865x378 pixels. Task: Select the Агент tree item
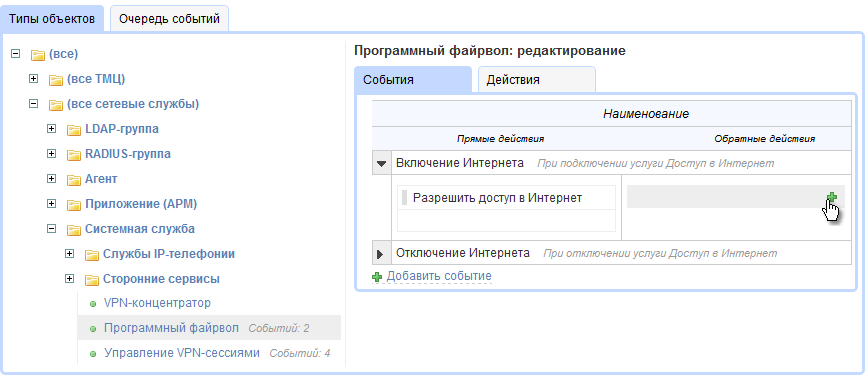[101, 179]
